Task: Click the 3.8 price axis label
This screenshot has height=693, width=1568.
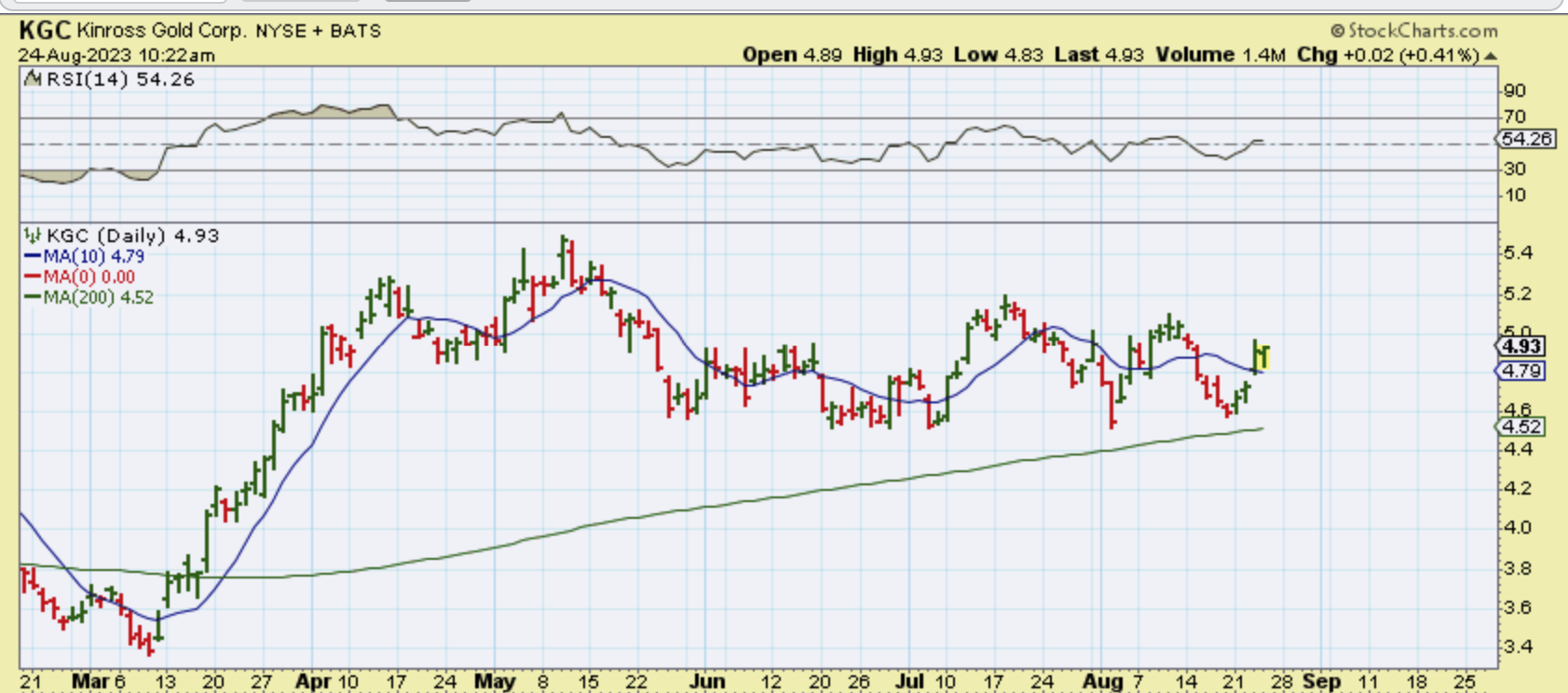Action: 1518,568
